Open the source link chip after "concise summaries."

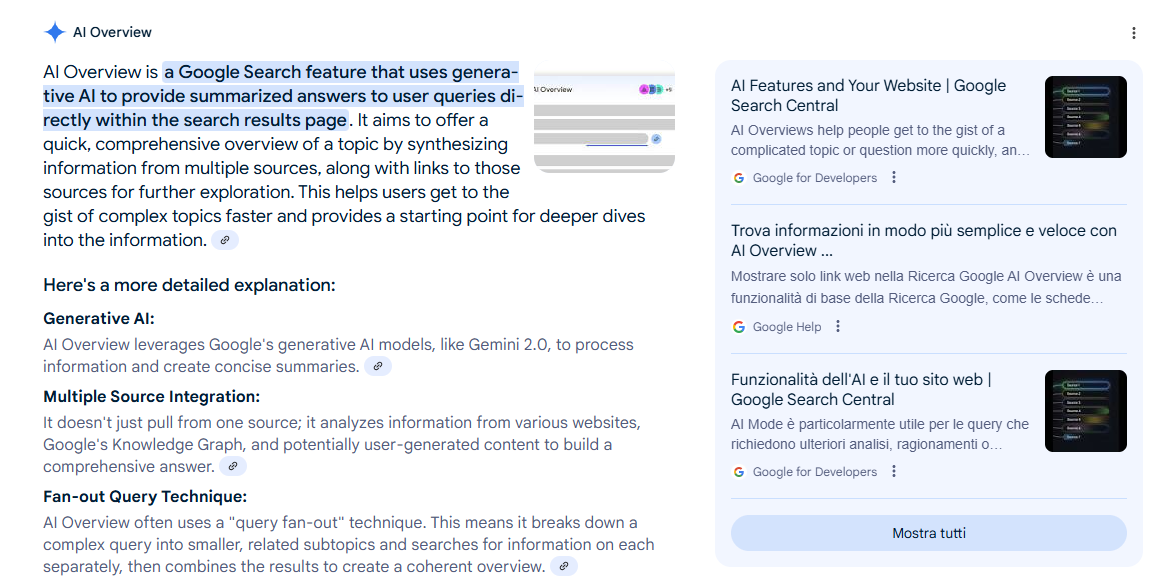coord(378,366)
